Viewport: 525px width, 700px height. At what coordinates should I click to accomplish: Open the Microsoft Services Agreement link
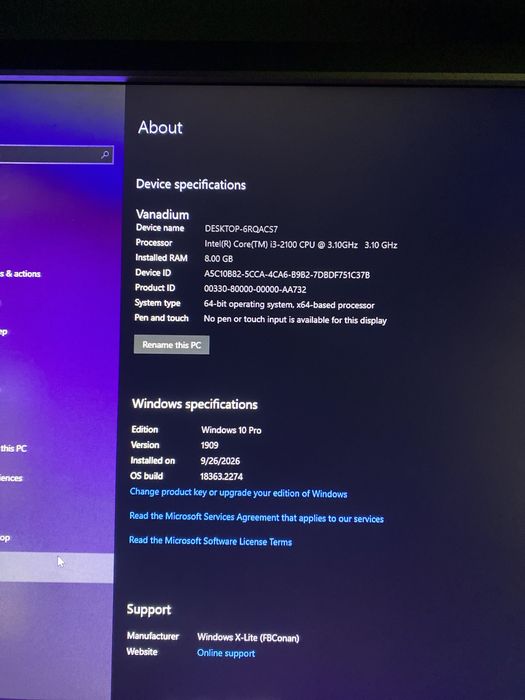coord(256,517)
